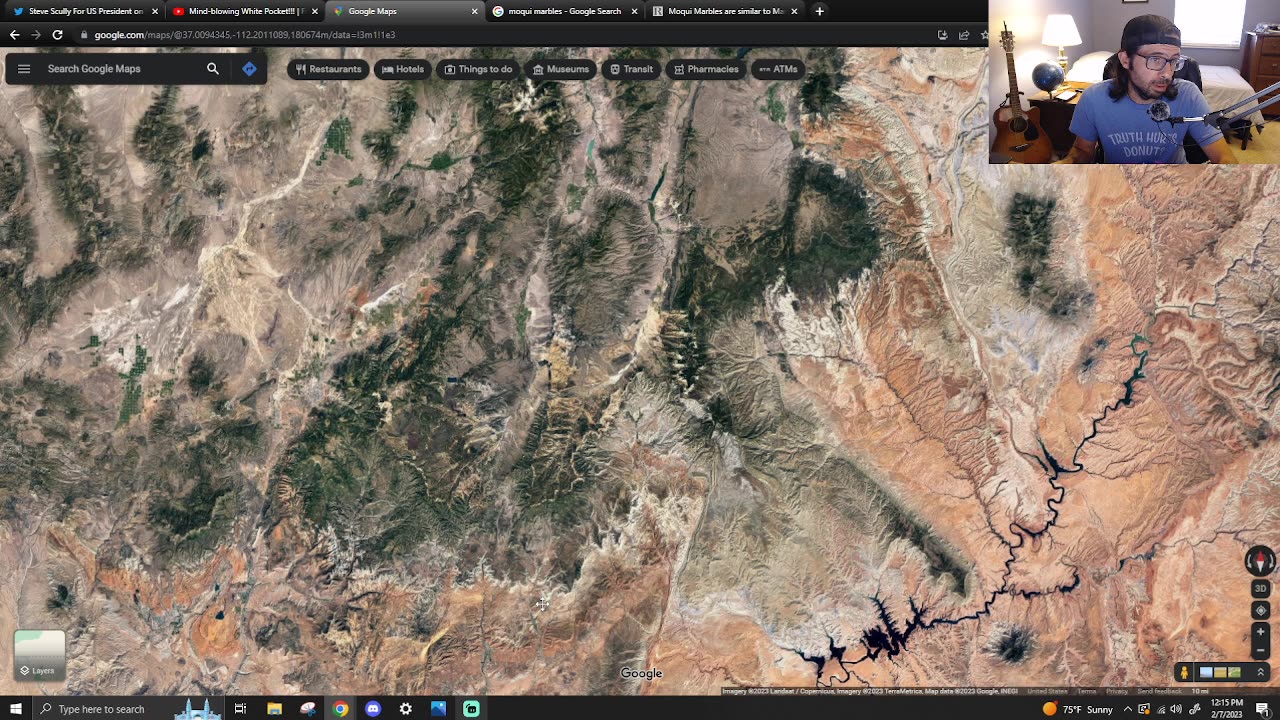Click the Search Google Maps input field
Viewport: 1280px width, 720px height.
(120, 69)
